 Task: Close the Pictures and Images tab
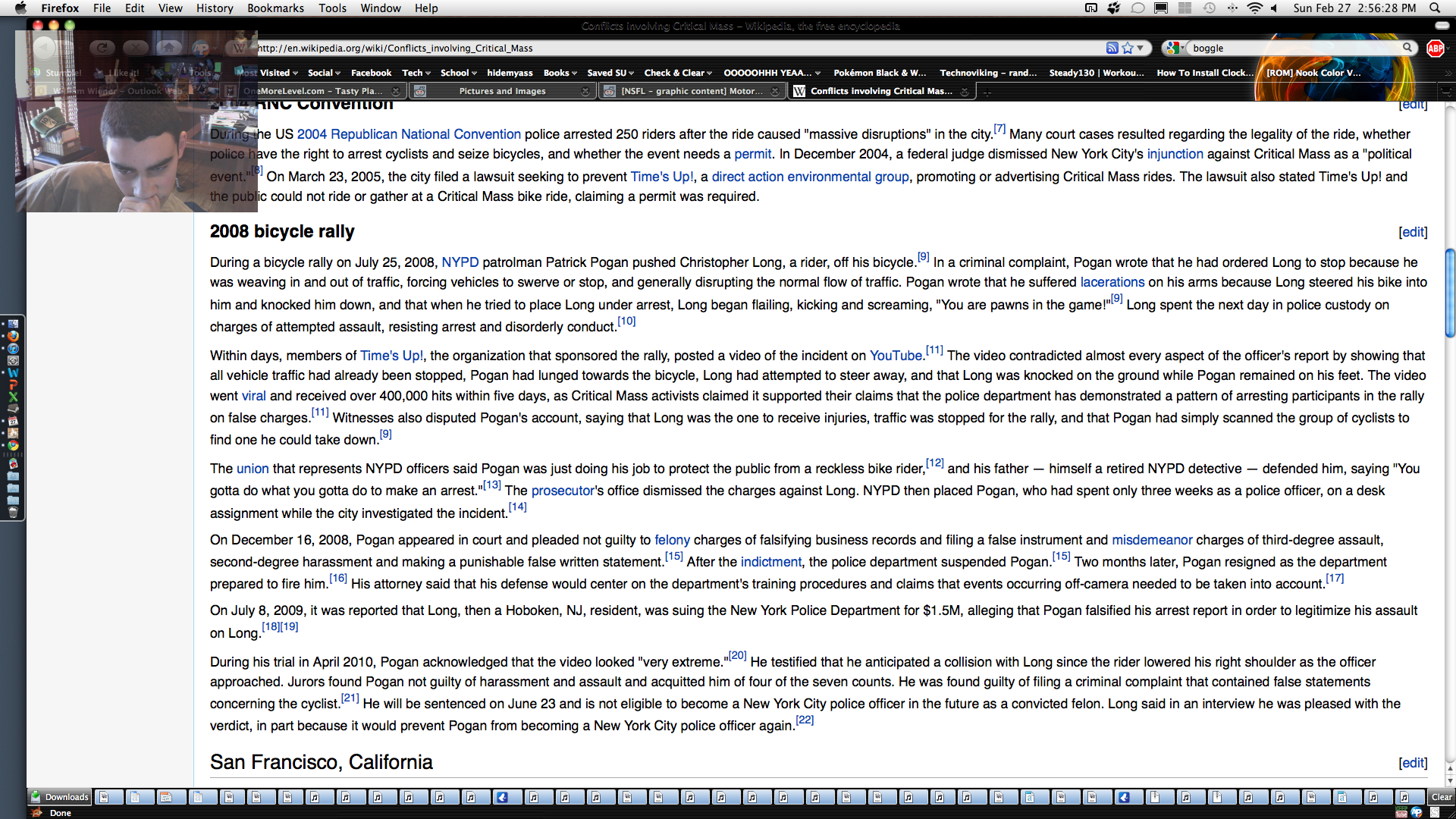(585, 91)
